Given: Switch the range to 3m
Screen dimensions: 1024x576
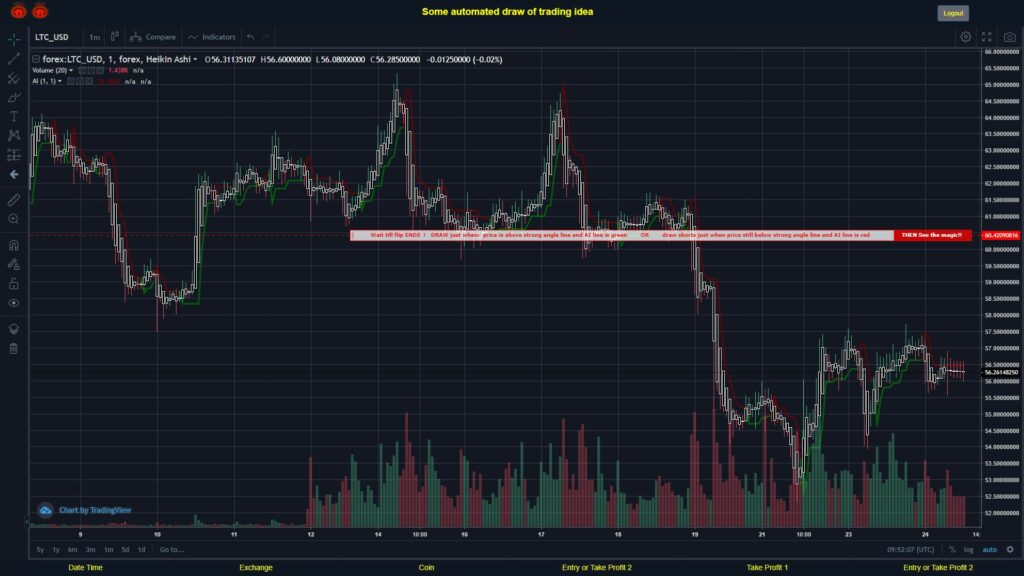Looking at the screenshot, I should pyautogui.click(x=90, y=550).
